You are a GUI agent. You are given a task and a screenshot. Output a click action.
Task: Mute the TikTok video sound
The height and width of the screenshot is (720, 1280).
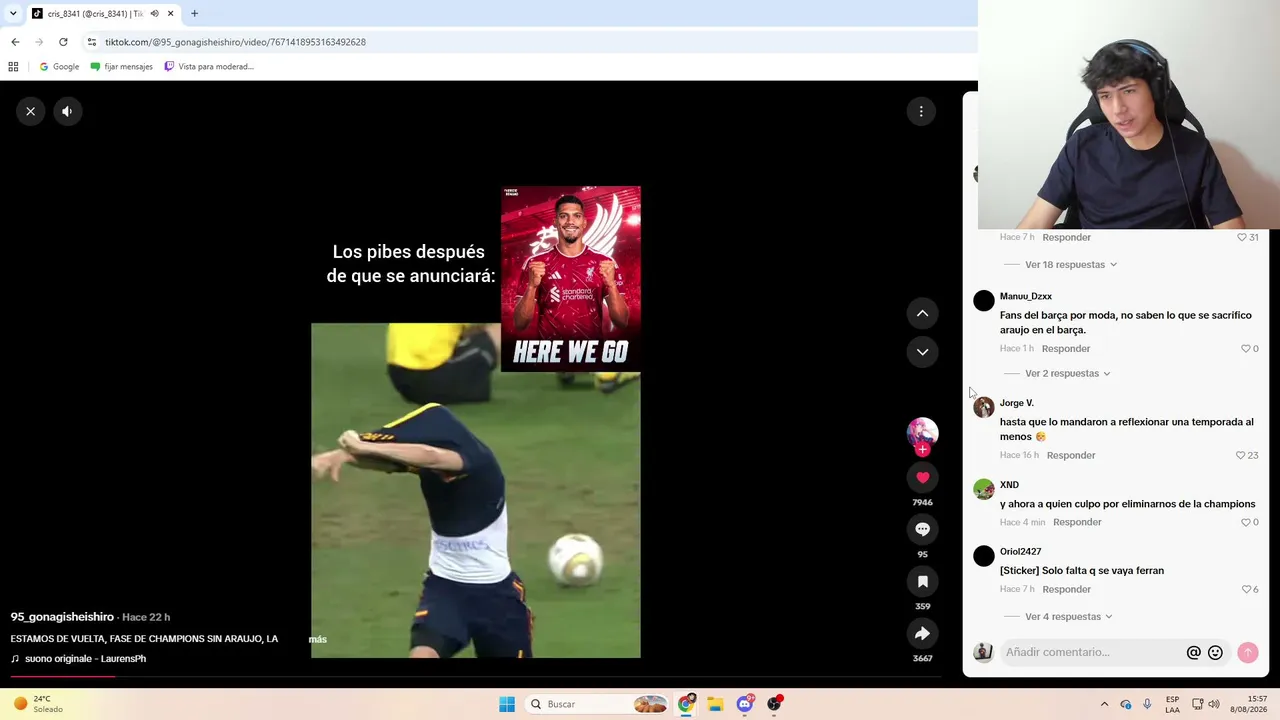pyautogui.click(x=67, y=111)
